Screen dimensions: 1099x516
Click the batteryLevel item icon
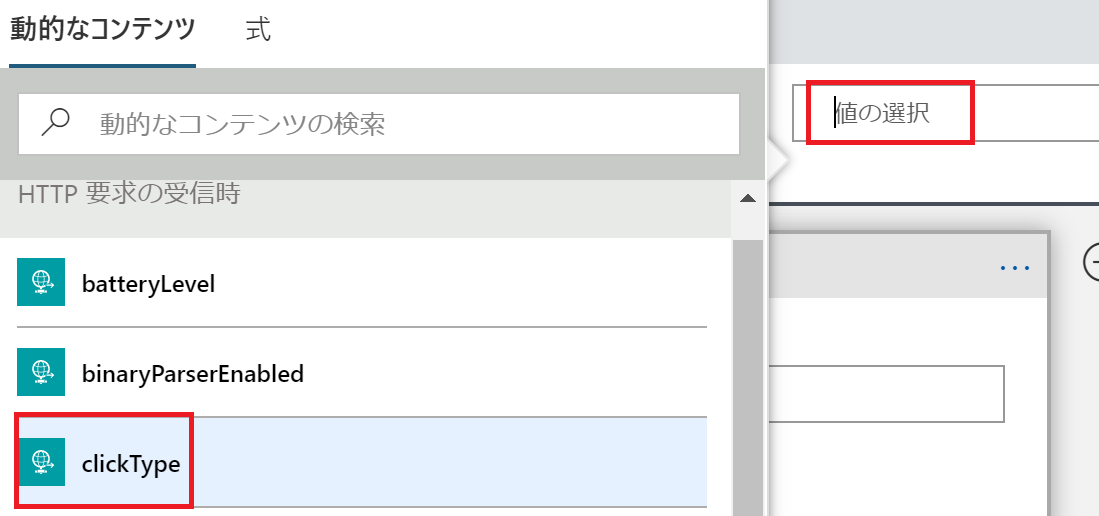[x=41, y=283]
